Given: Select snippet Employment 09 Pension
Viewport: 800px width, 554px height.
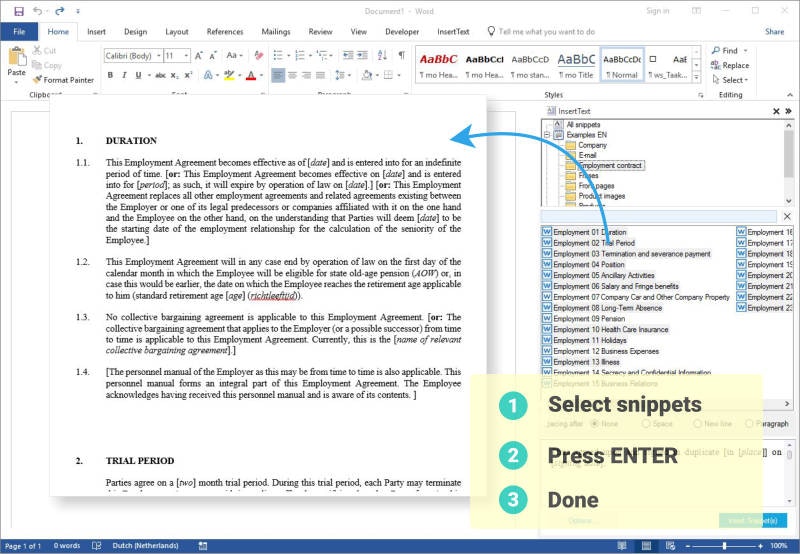Looking at the screenshot, I should point(584,319).
